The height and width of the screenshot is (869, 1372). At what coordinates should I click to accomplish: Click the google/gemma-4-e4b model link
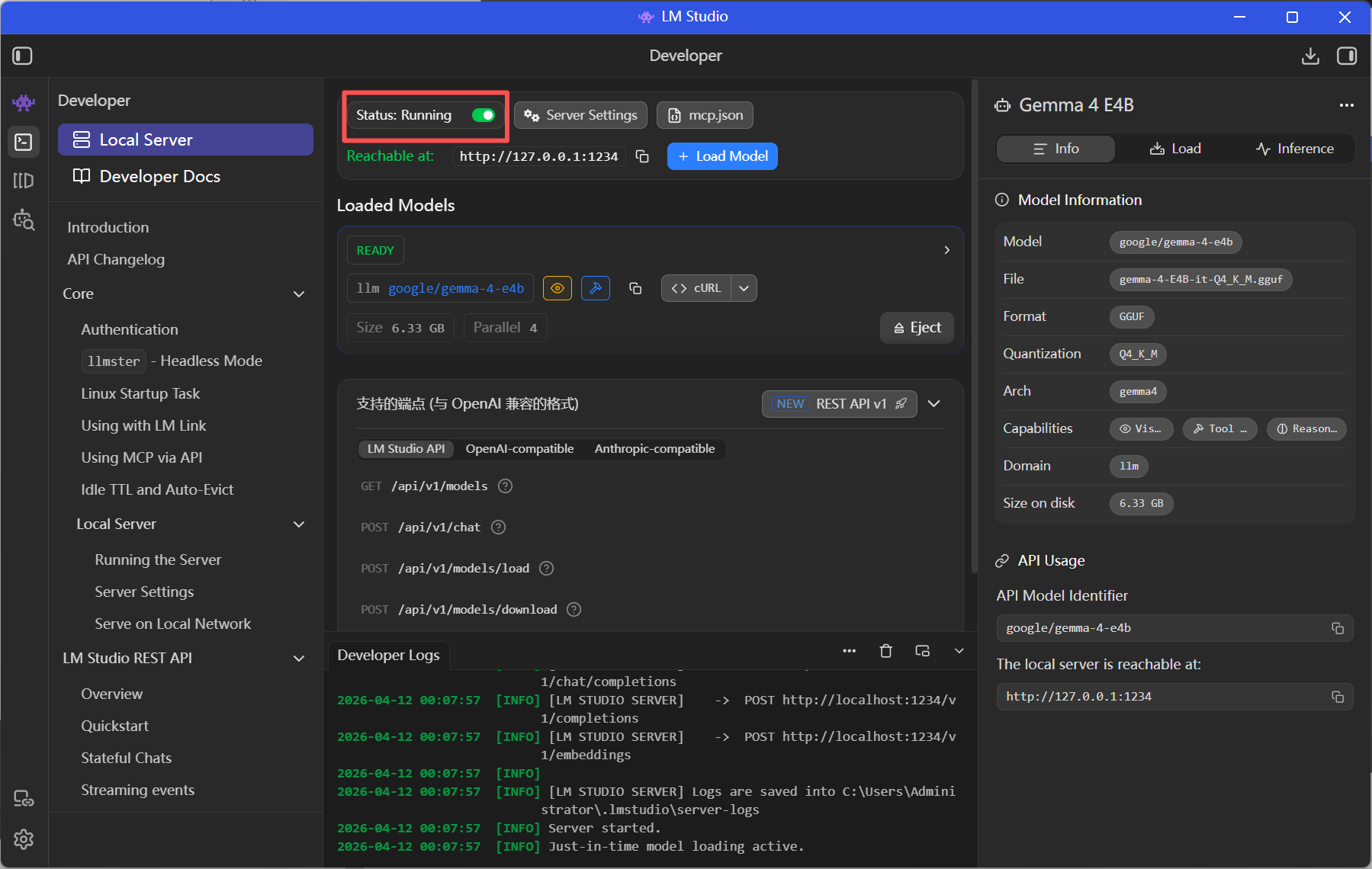456,288
